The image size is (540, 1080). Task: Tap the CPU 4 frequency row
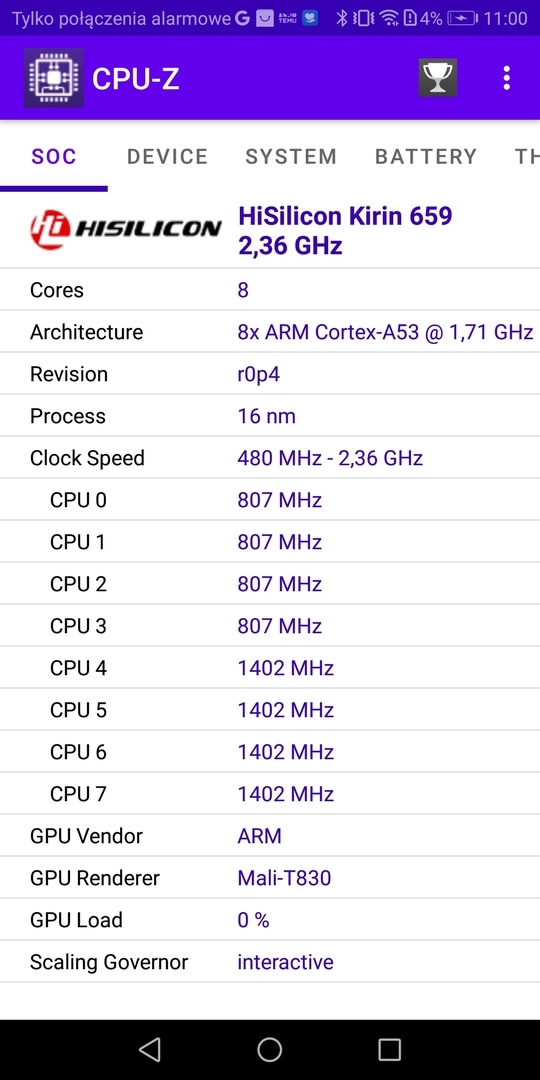point(270,667)
